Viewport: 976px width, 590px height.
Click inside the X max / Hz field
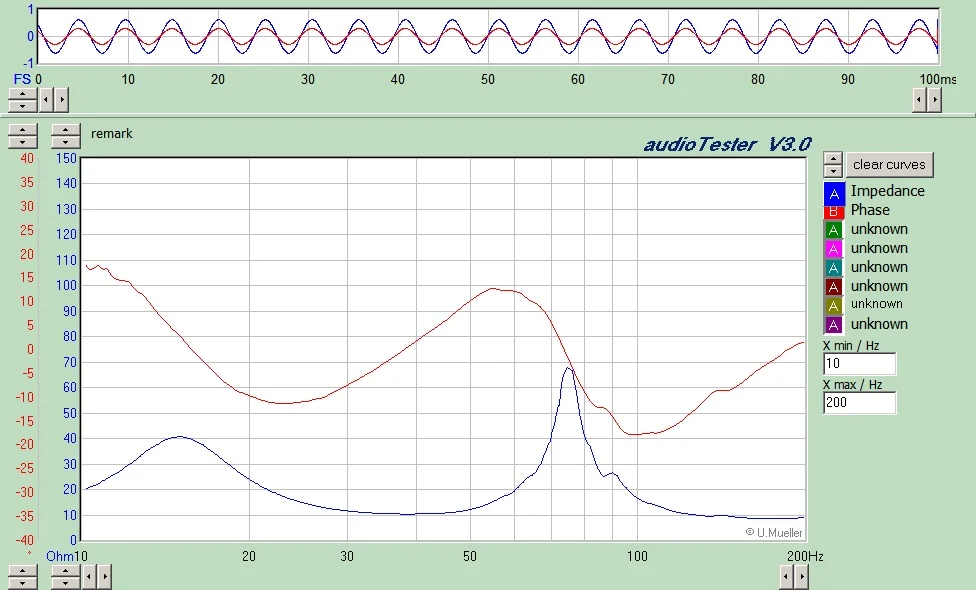(858, 402)
